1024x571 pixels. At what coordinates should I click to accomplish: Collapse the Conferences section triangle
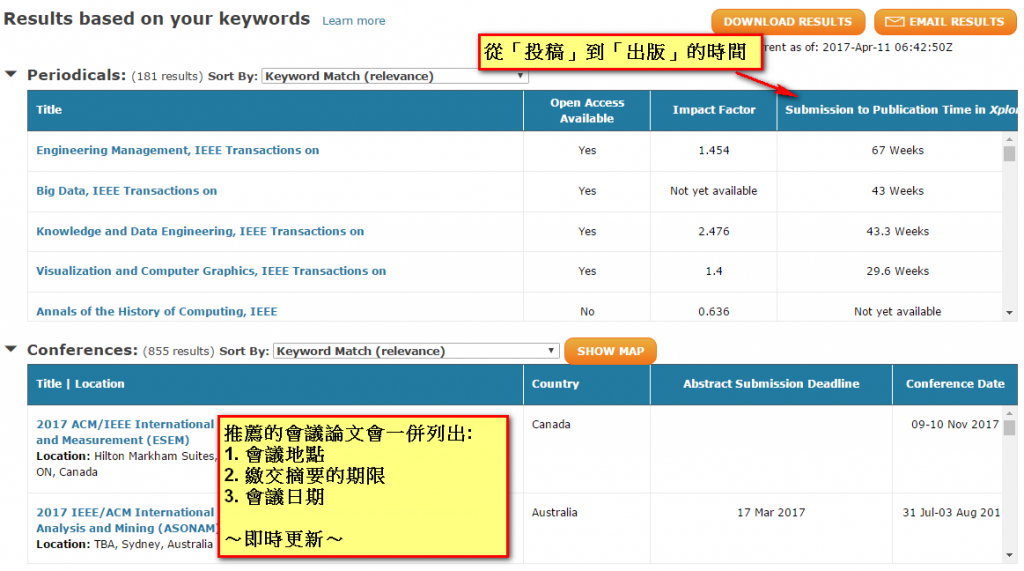[10, 349]
